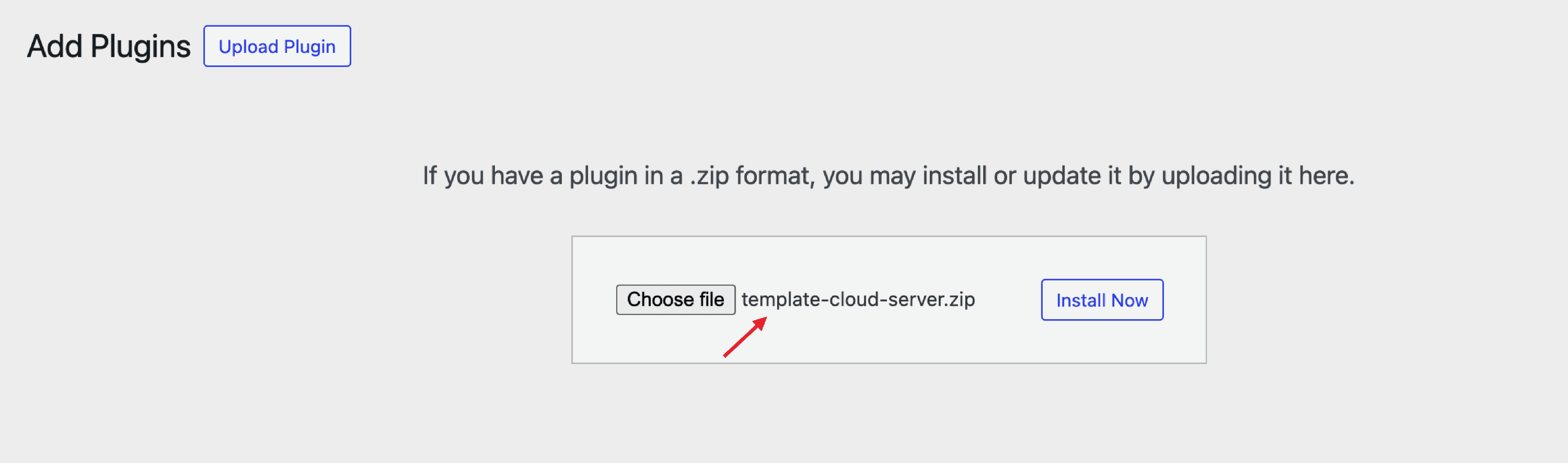Click the word "Add" in the heading
Image resolution: width=1568 pixels, height=463 pixels.
point(55,46)
